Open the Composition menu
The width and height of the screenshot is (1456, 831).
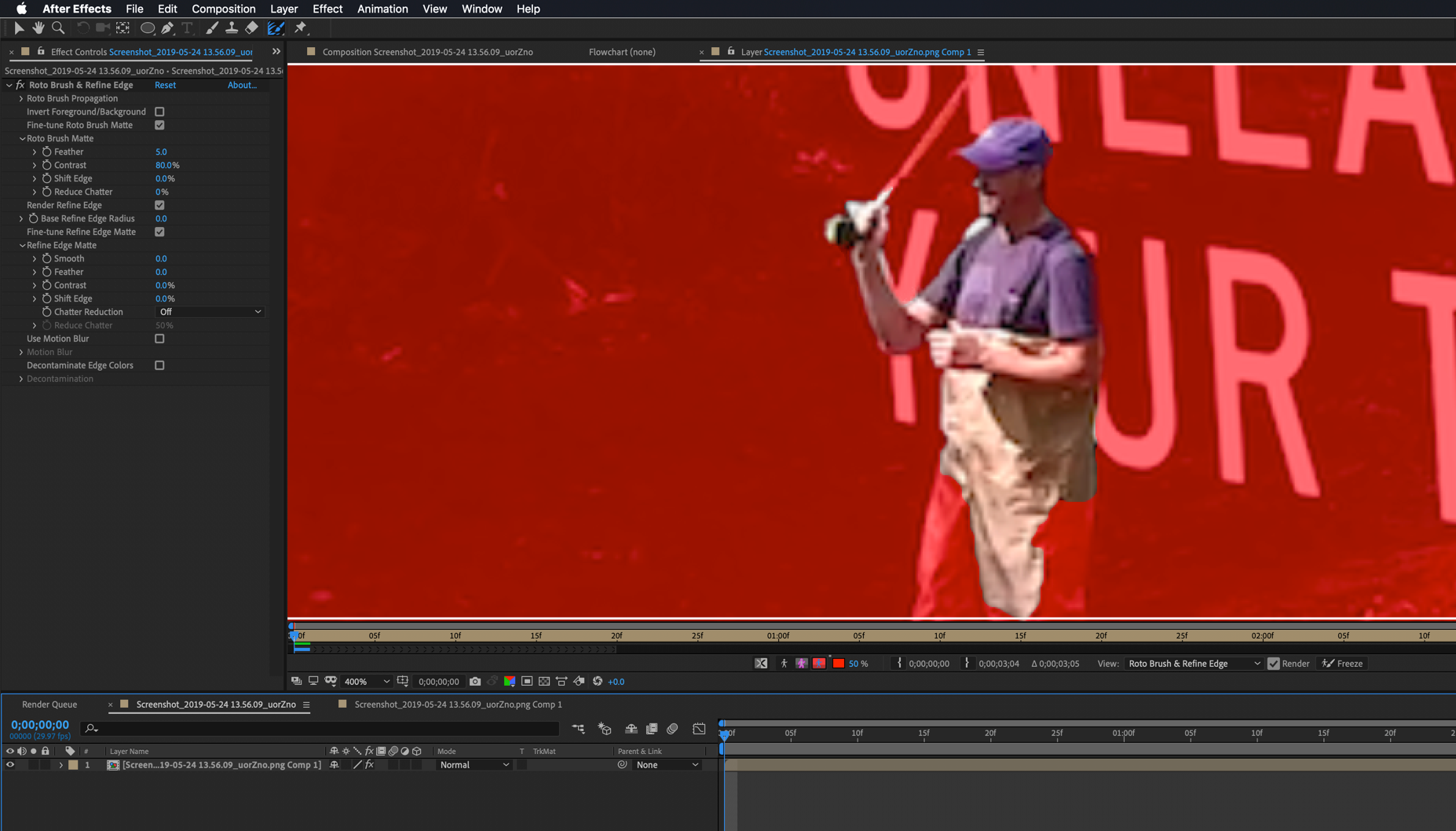tap(223, 9)
